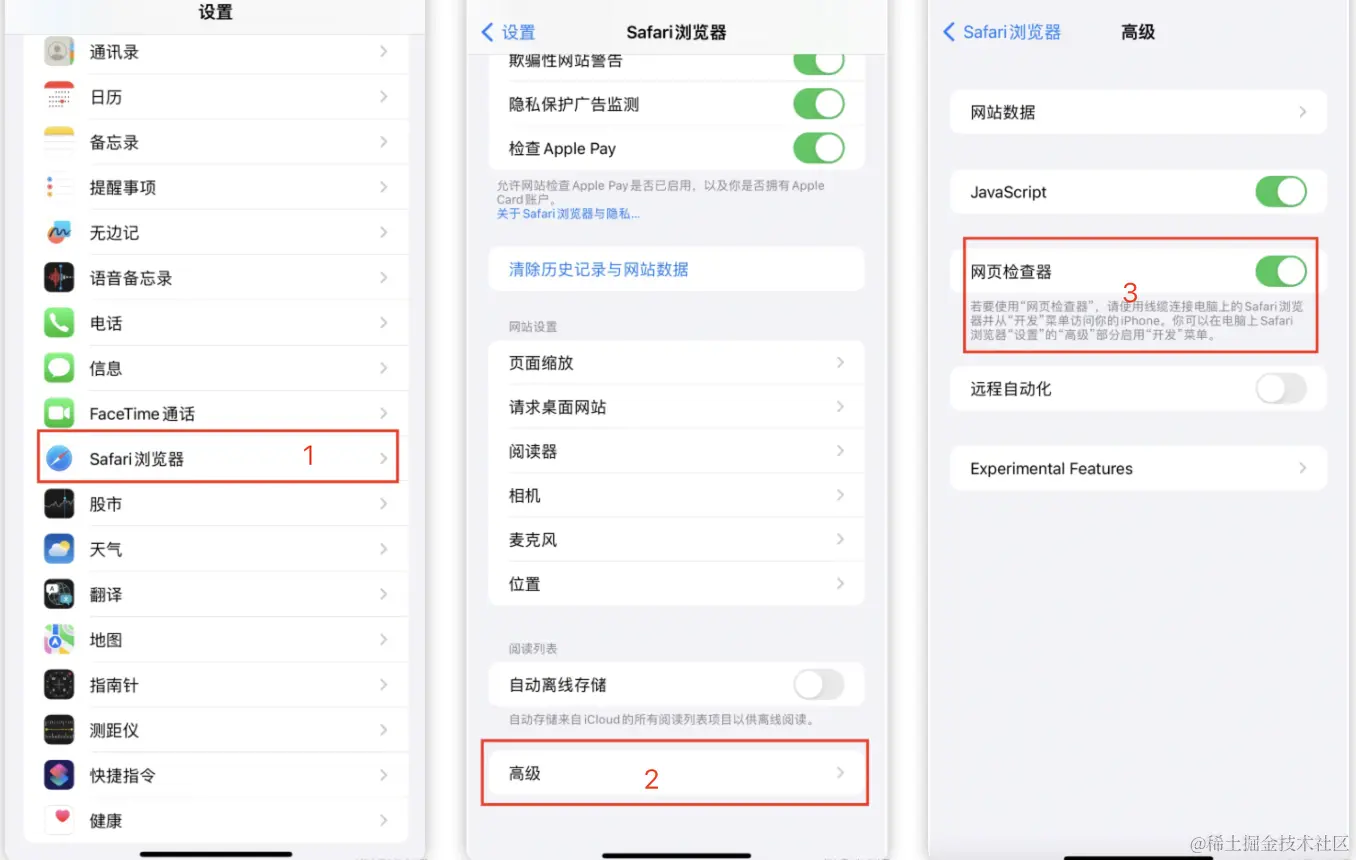Select 快捷指令 label in Settings list
Screen dimensions: 1356x860
click(123, 775)
